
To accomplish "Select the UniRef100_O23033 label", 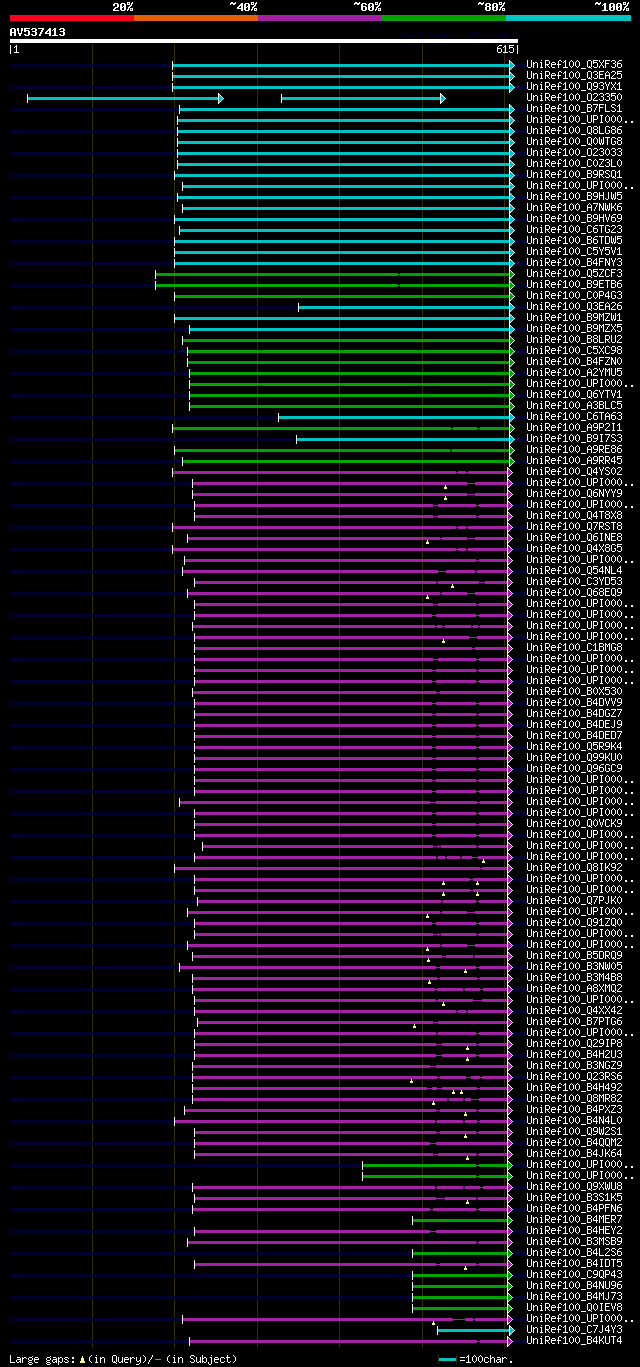I will point(574,152).
